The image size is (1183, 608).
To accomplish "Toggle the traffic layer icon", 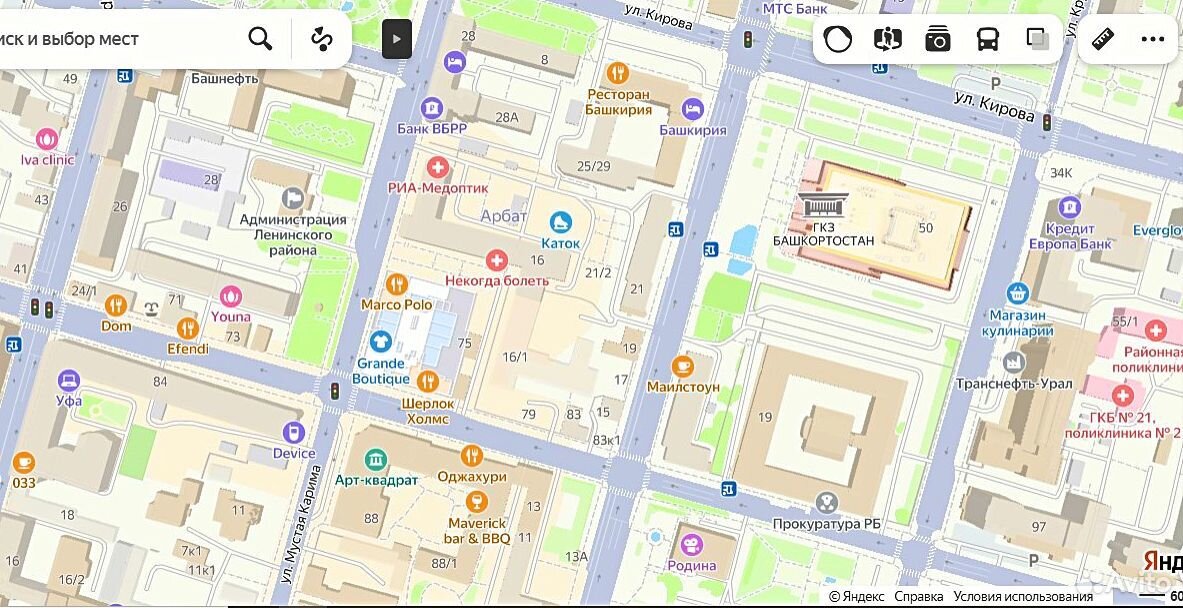I will (837, 38).
